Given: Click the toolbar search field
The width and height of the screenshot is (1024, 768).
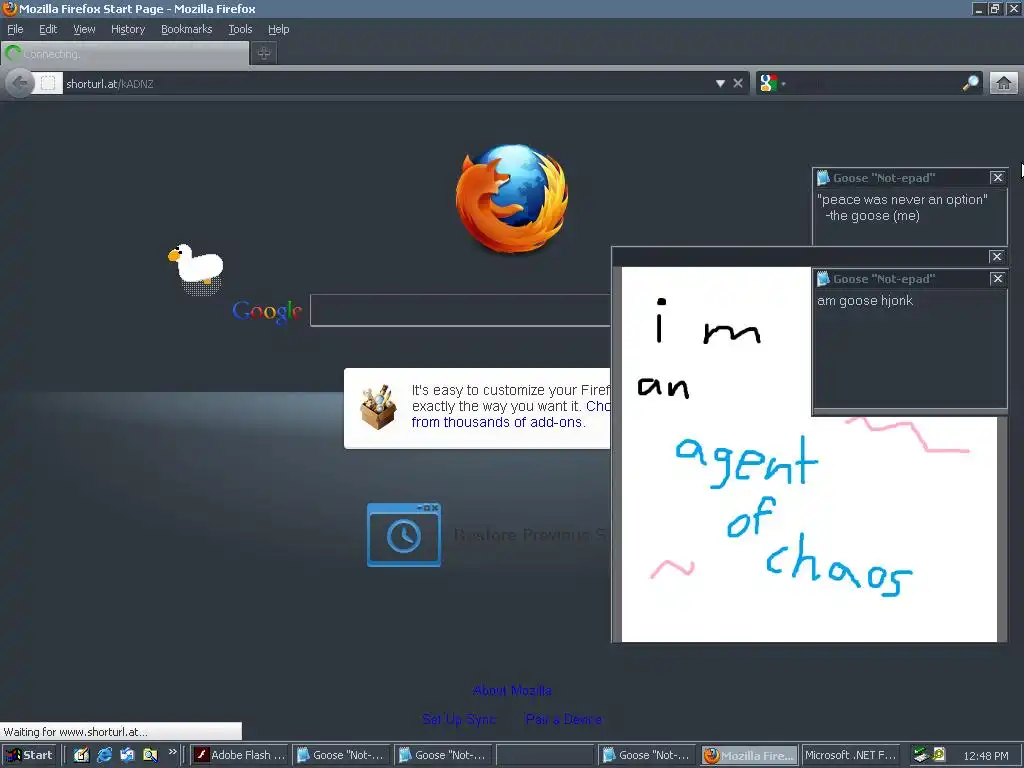Looking at the screenshot, I should point(874,84).
